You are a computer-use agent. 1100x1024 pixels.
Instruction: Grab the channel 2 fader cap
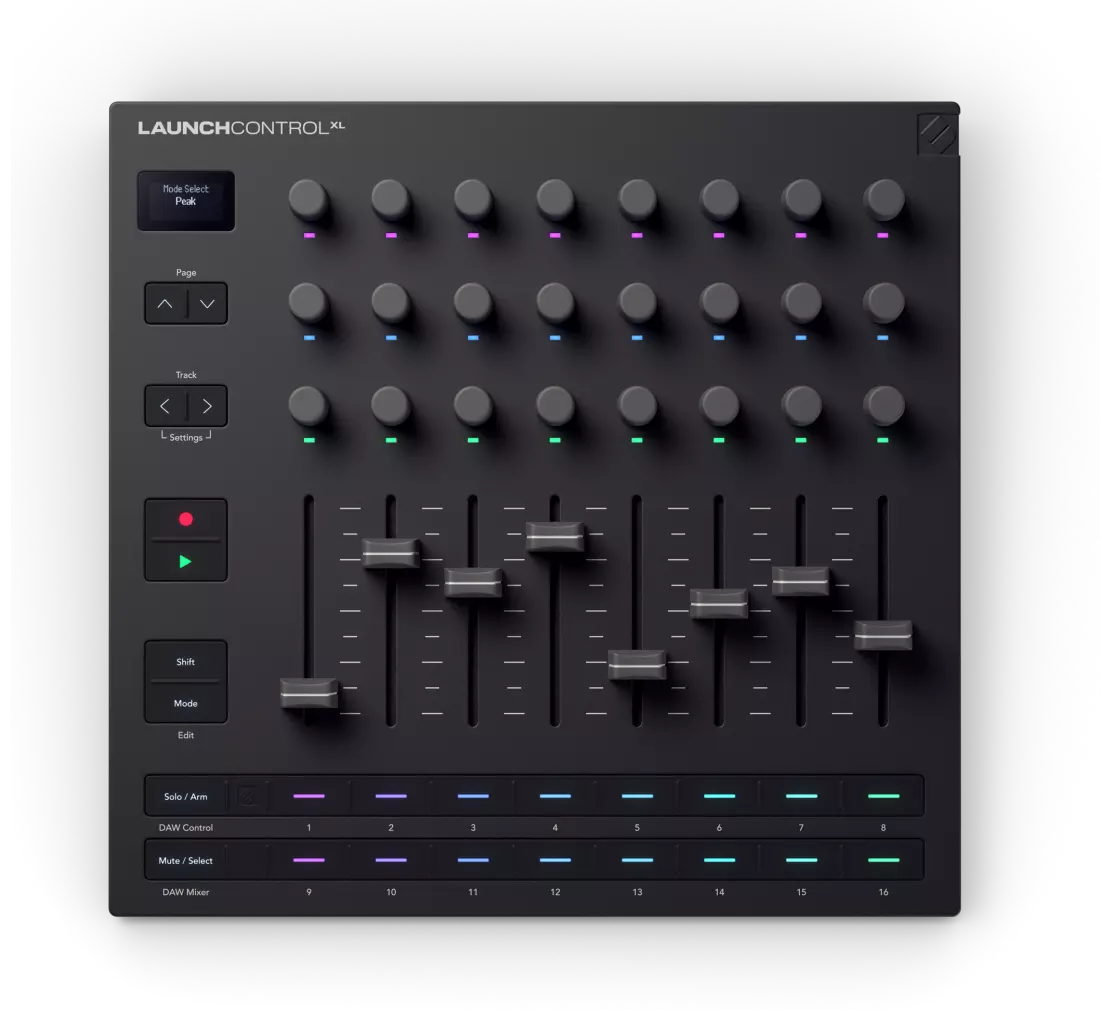click(x=391, y=553)
